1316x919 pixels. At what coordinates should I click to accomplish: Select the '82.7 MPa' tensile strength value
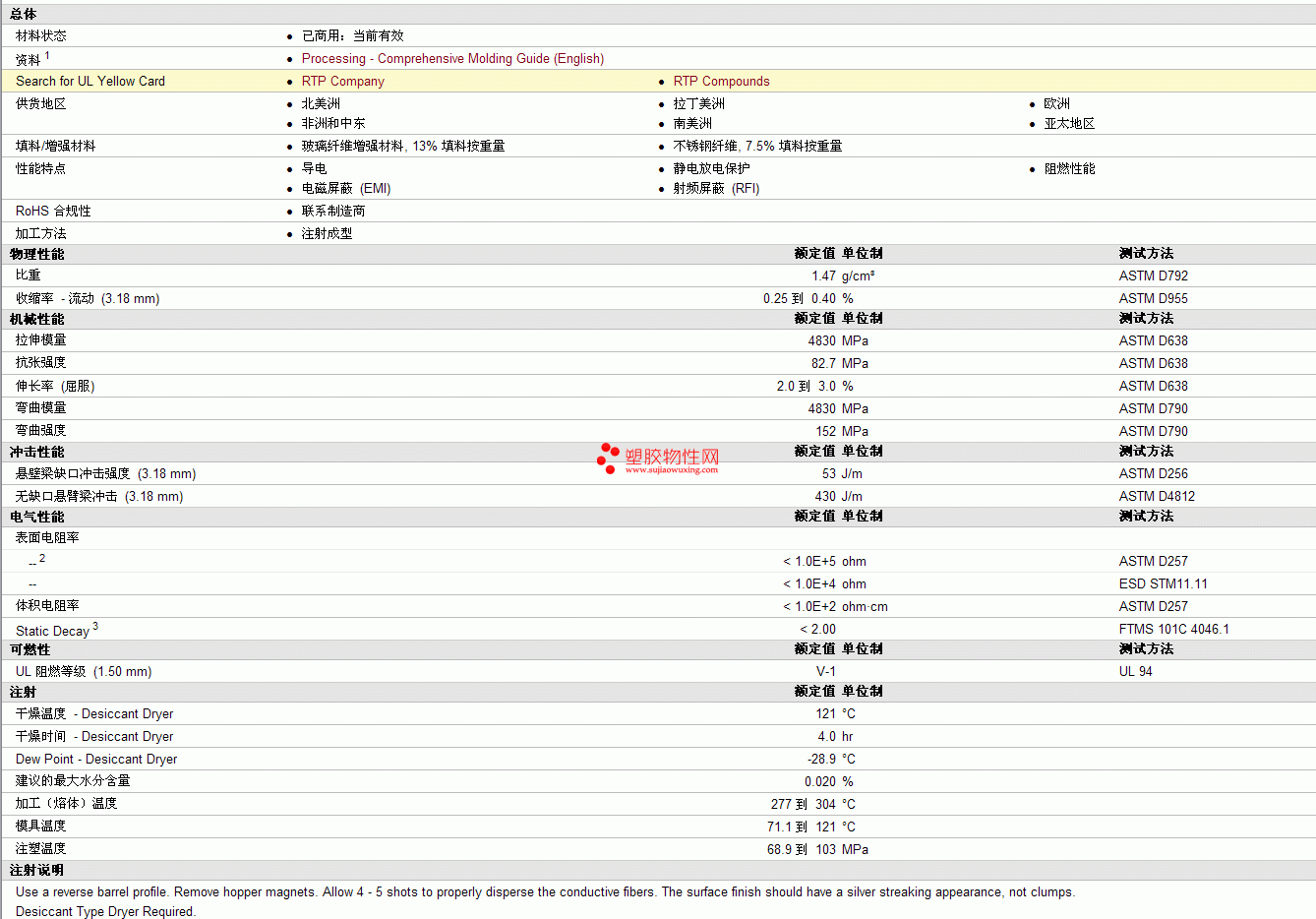coord(840,364)
